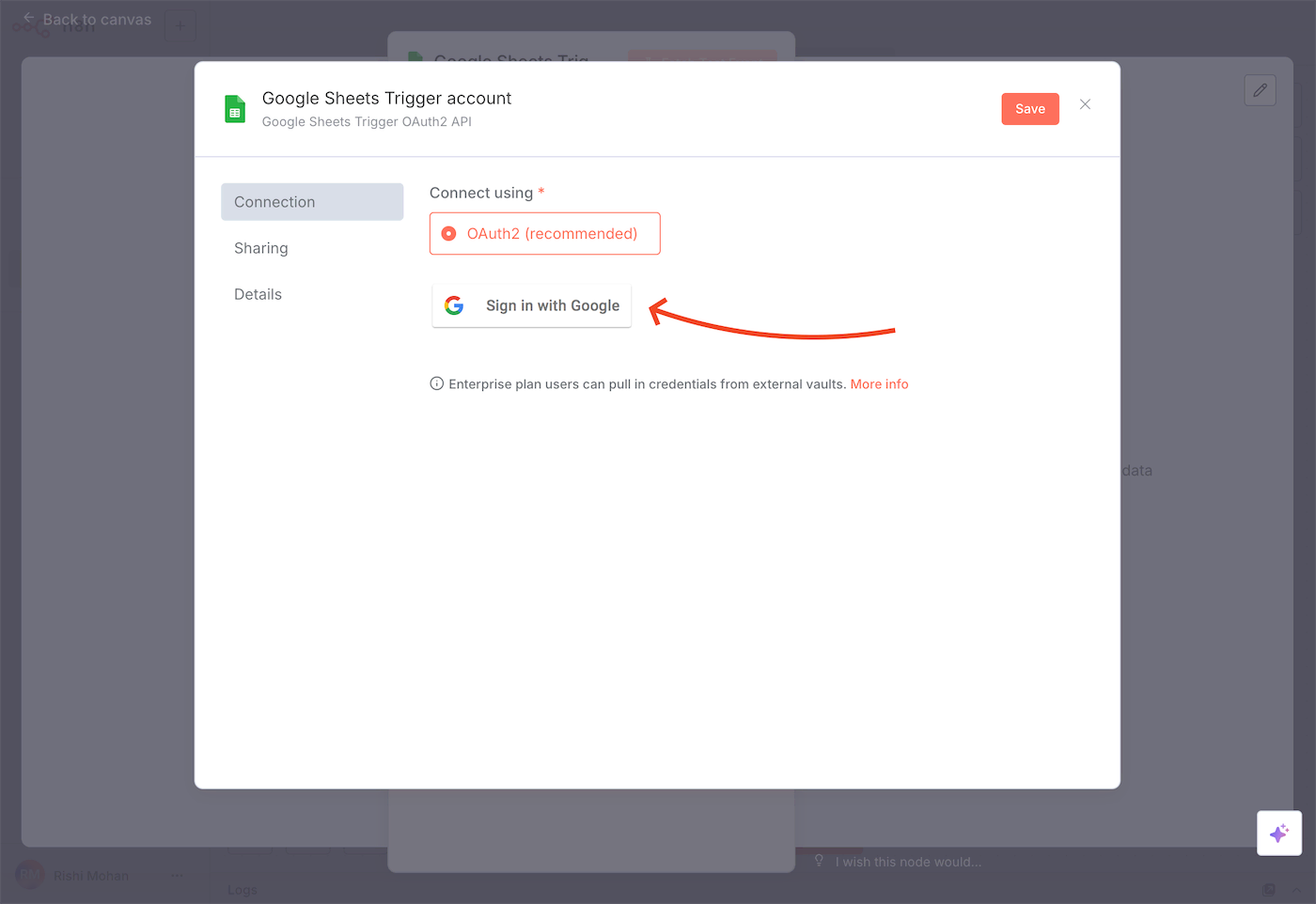Select the Connection tab
The width and height of the screenshot is (1316, 904).
(312, 202)
